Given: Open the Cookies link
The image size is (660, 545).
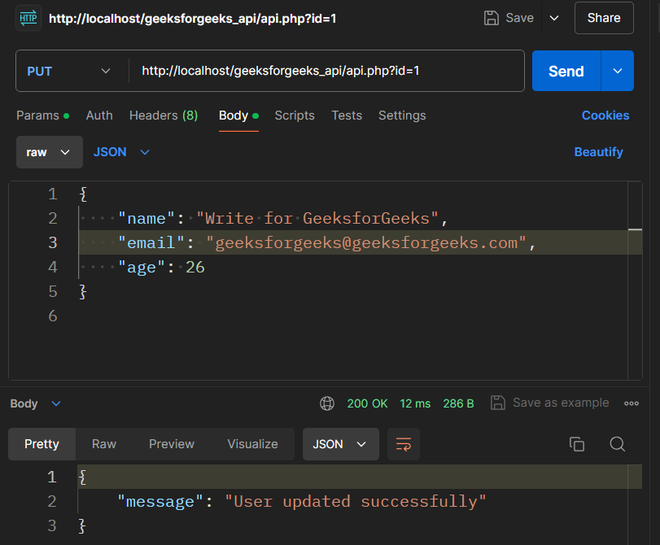Looking at the screenshot, I should click(x=605, y=116).
